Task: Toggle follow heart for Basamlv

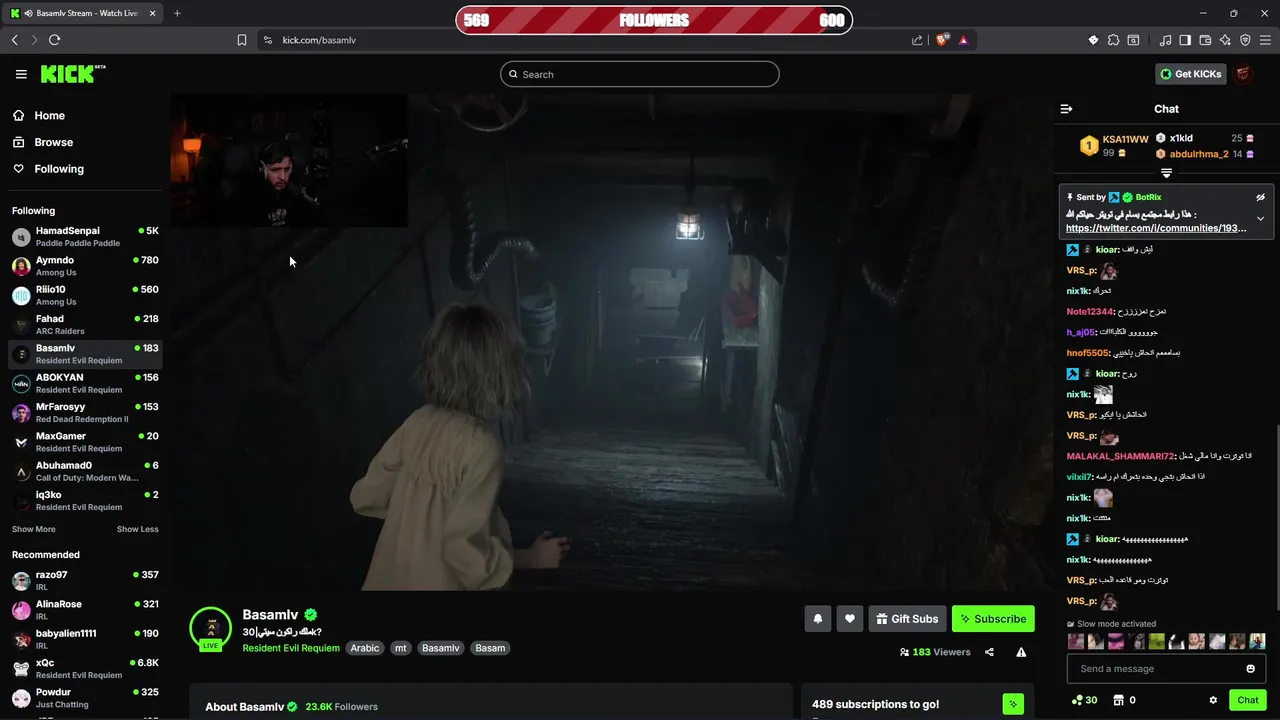Action: [850, 619]
